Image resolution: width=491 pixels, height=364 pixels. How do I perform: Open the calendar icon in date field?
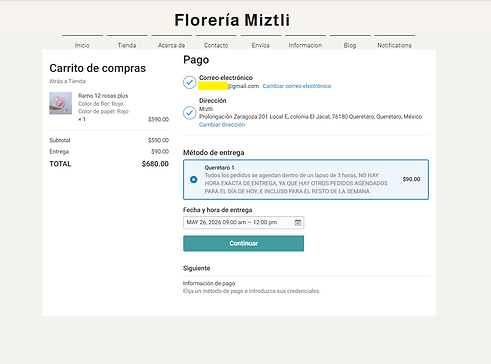(298, 223)
